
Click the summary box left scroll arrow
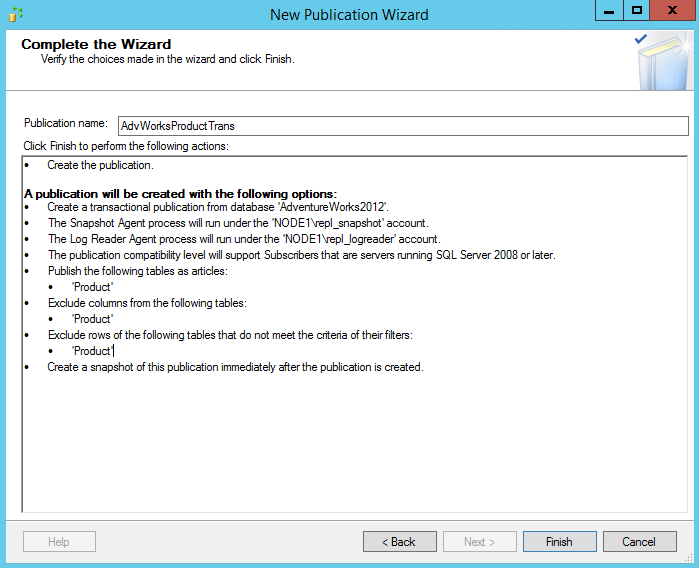pos(30,506)
